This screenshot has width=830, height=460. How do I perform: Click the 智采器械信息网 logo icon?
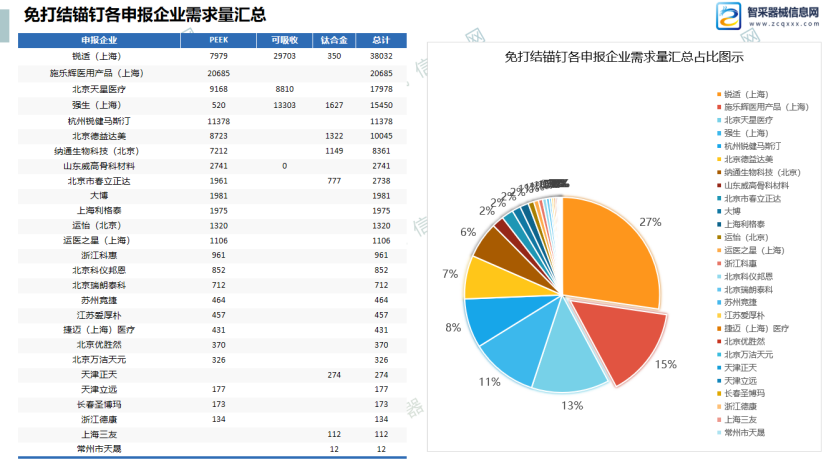pos(728,15)
